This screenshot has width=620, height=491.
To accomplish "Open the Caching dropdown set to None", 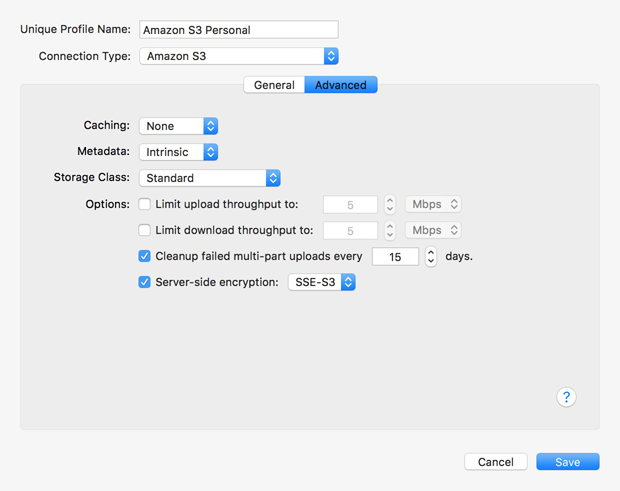I will pos(178,126).
